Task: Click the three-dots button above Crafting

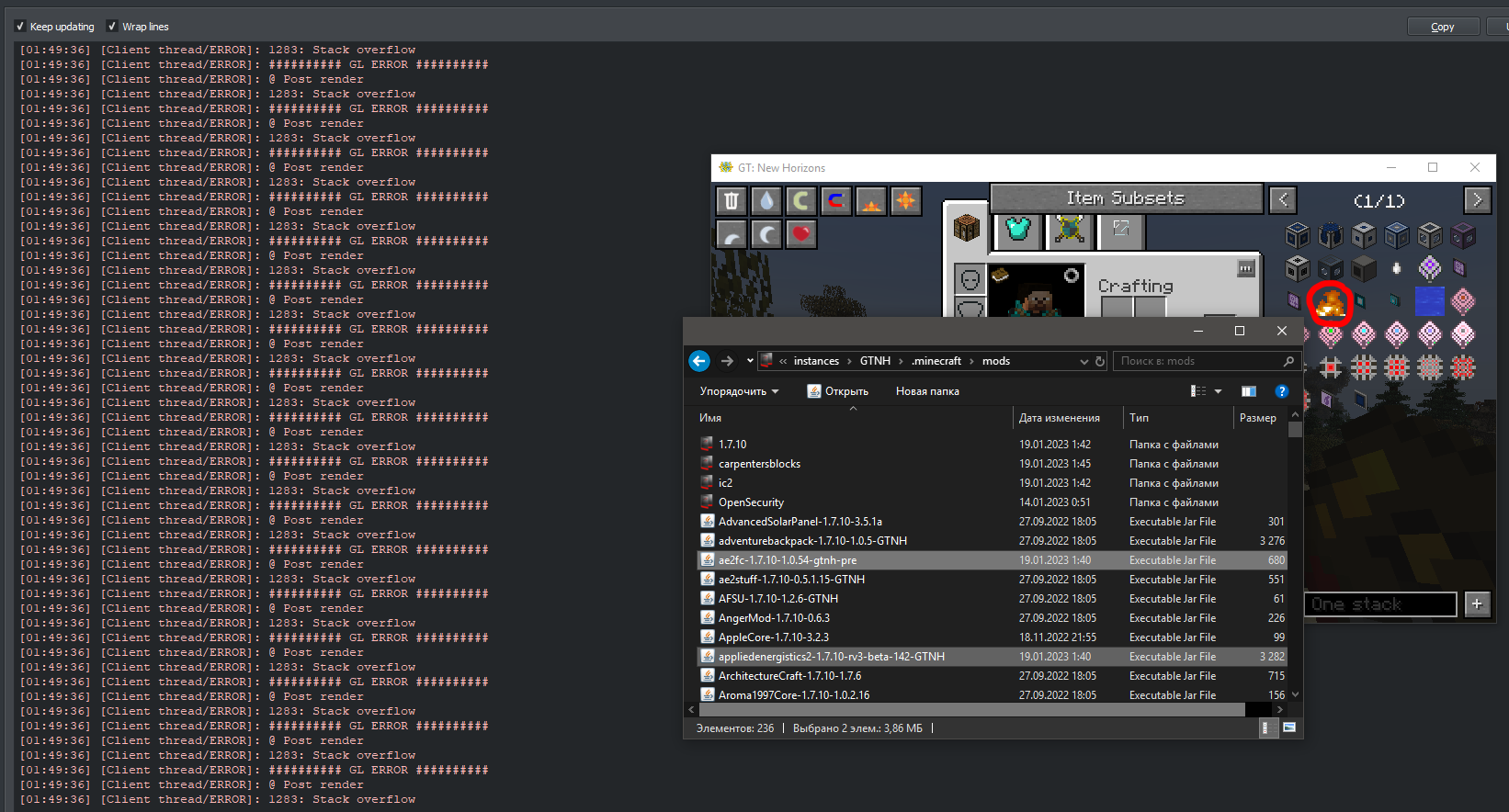Action: click(1246, 268)
